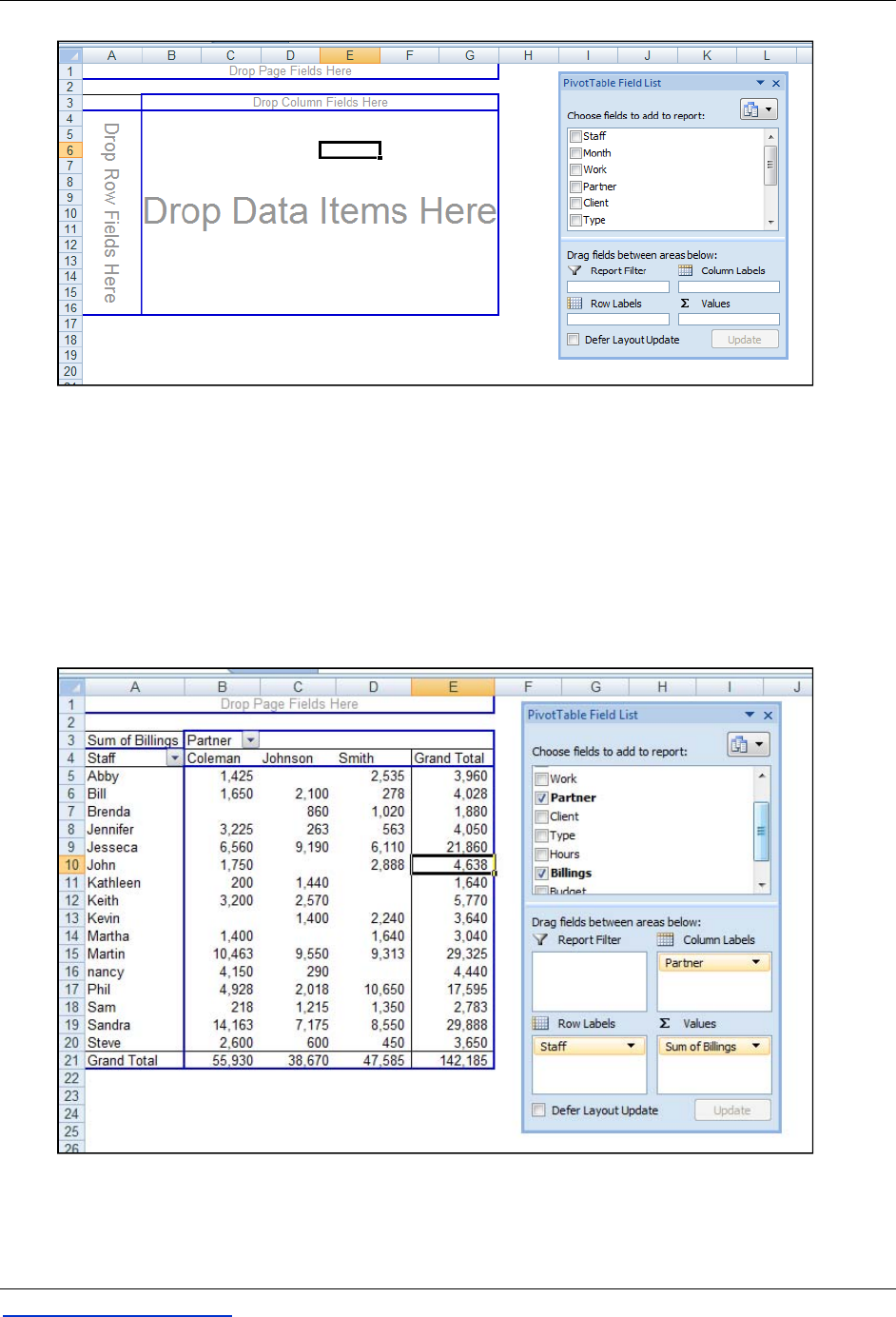
Task: Click Row Labels icon above Staff field box
Action: (x=540, y=1023)
